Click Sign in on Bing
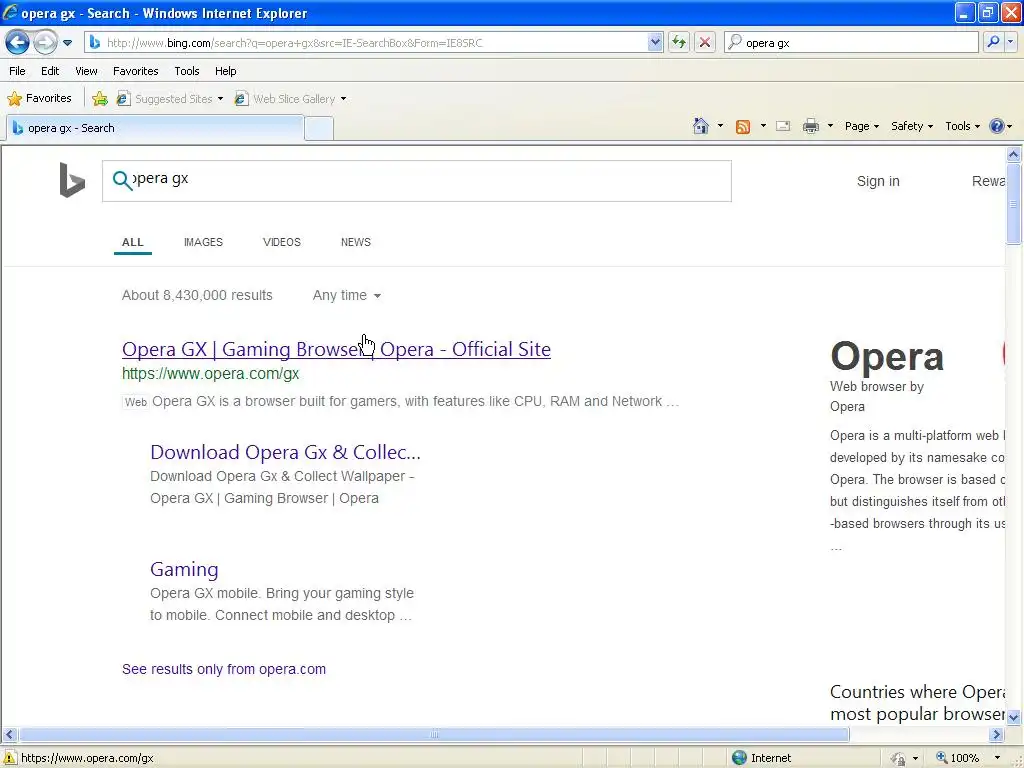Viewport: 1024px width, 768px height. (x=878, y=182)
